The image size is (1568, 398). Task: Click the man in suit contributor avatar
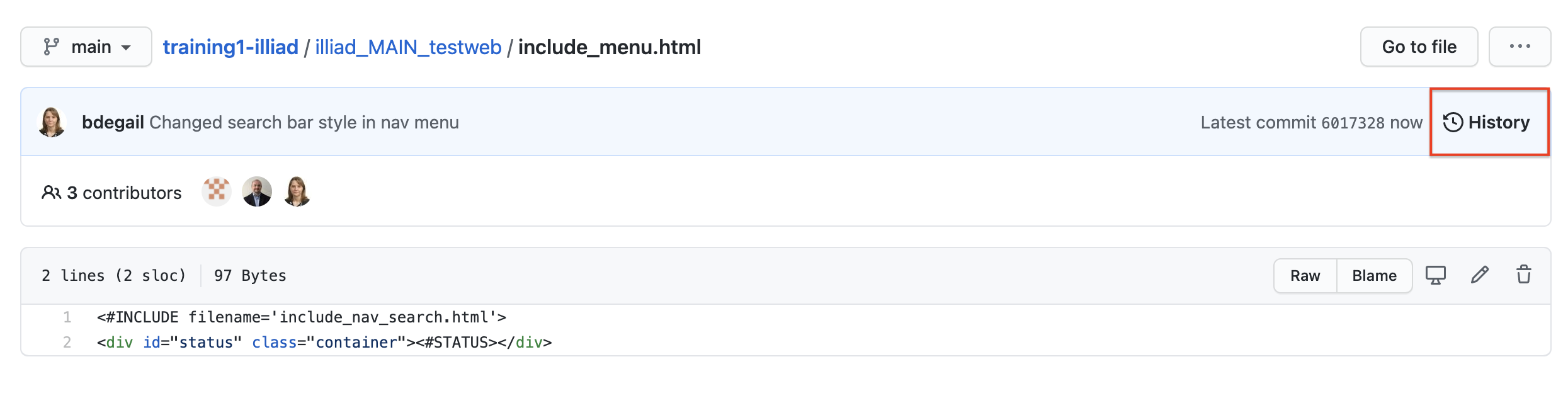[257, 191]
